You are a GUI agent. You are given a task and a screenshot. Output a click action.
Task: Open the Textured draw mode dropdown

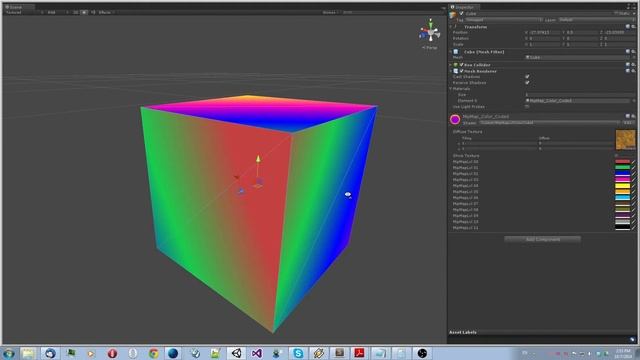(x=24, y=13)
